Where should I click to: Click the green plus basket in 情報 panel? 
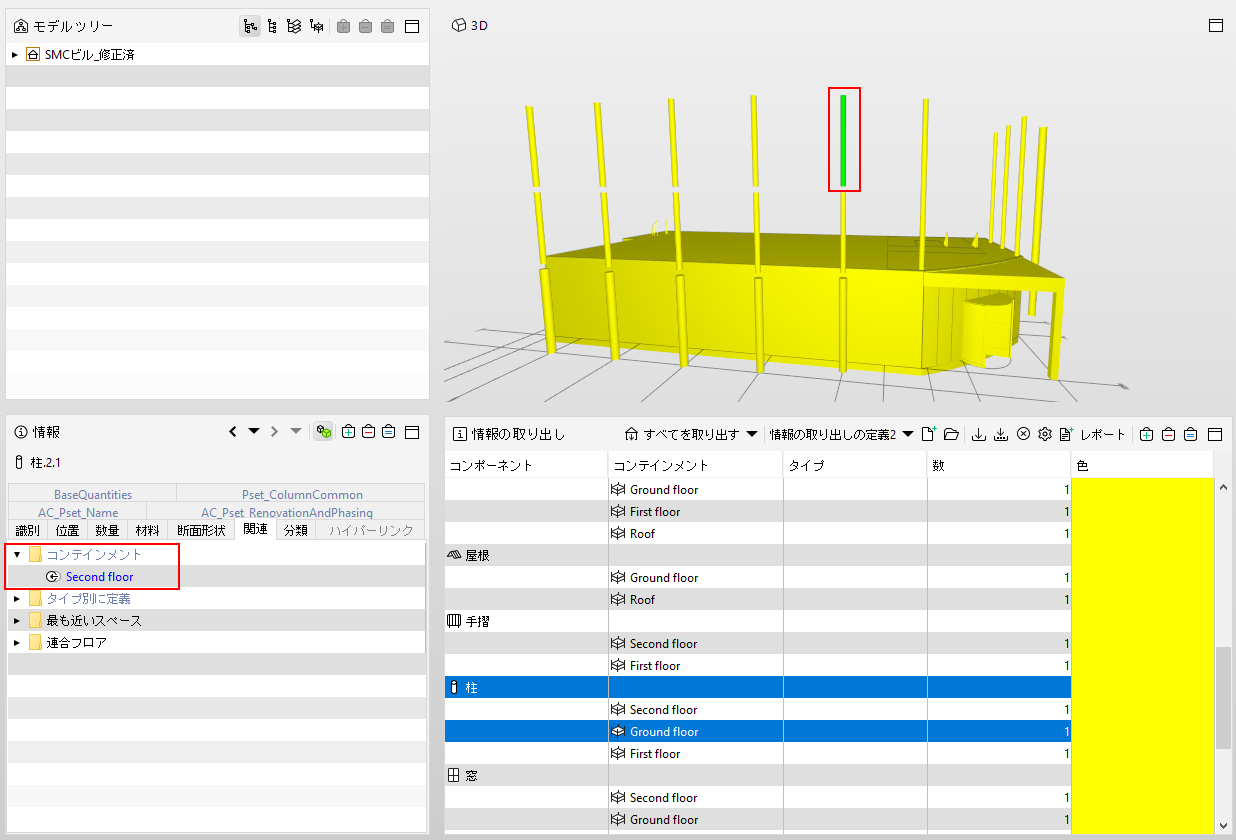coord(348,432)
